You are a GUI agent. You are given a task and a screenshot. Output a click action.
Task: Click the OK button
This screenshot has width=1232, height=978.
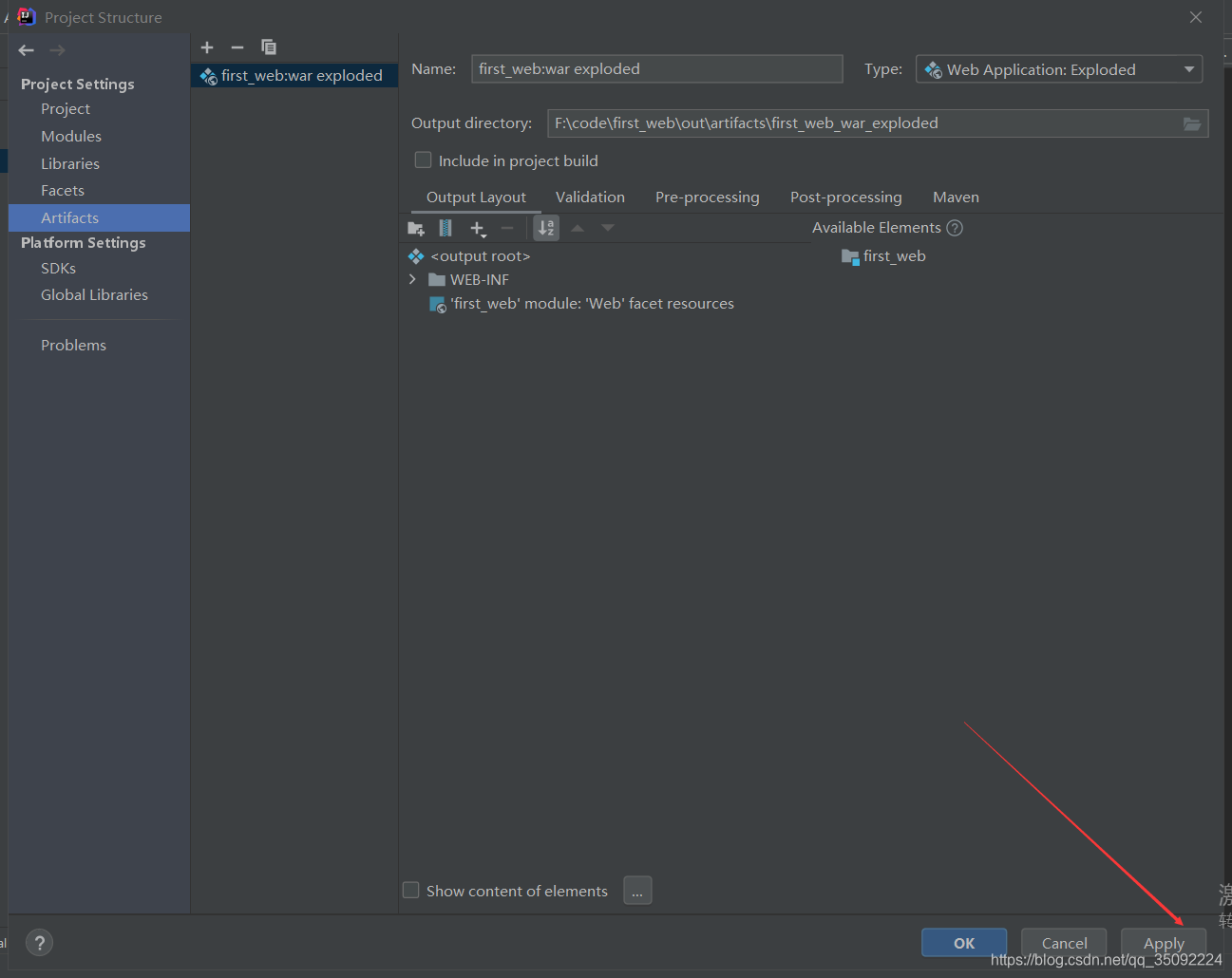(964, 943)
